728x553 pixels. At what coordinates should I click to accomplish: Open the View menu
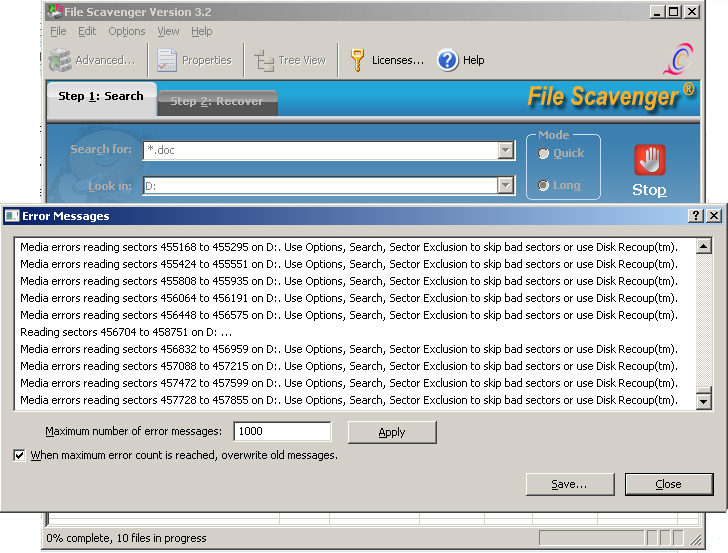tap(168, 31)
